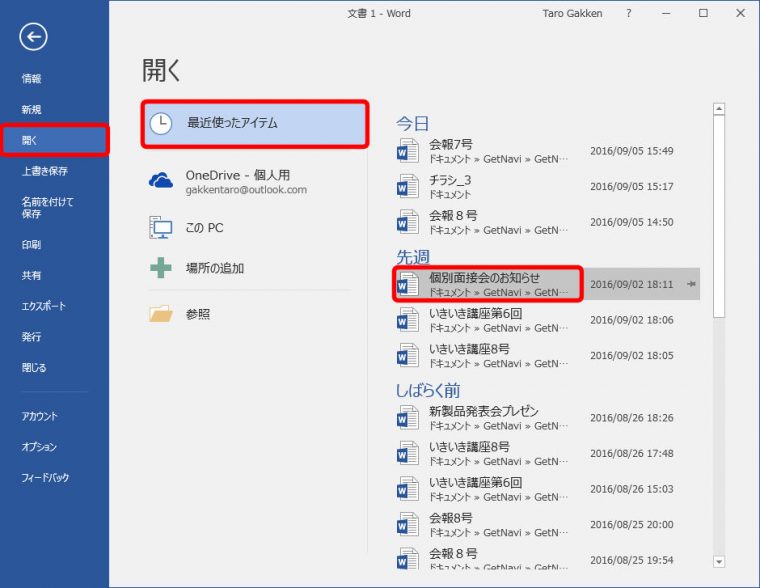Click Word icon next to チラシ_3
760x588 pixels.
pos(408,186)
